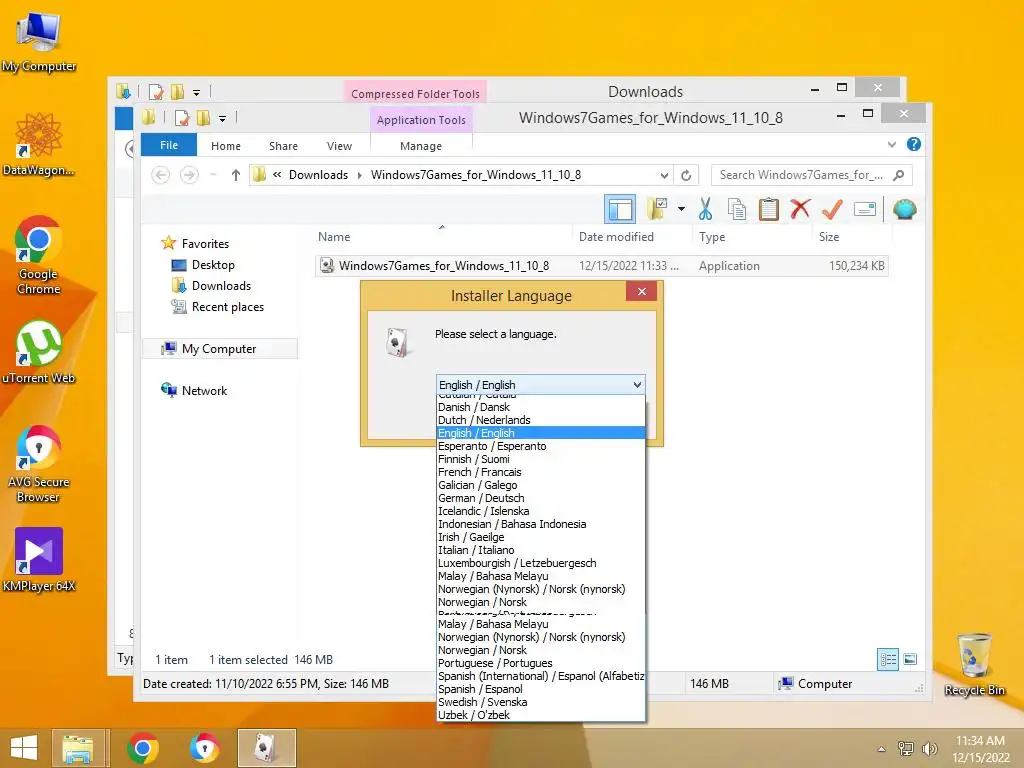This screenshot has width=1024, height=768.
Task: Choose Danish / Dansk language
Action: (x=541, y=407)
